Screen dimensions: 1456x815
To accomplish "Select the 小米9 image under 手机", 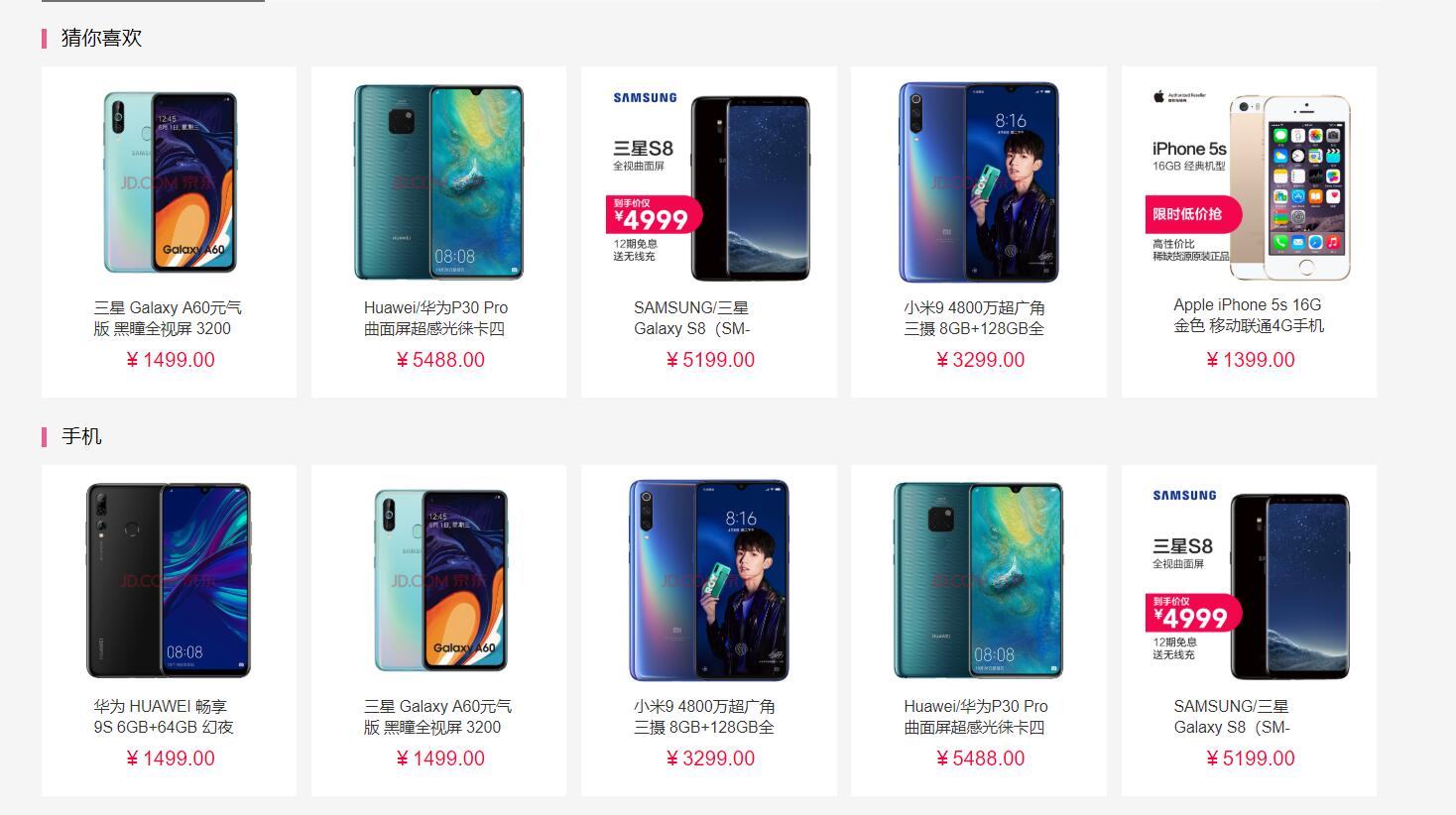I will click(x=709, y=581).
